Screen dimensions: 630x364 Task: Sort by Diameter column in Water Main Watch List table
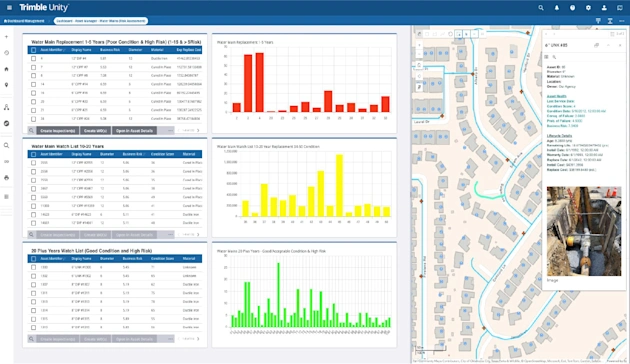[107, 154]
